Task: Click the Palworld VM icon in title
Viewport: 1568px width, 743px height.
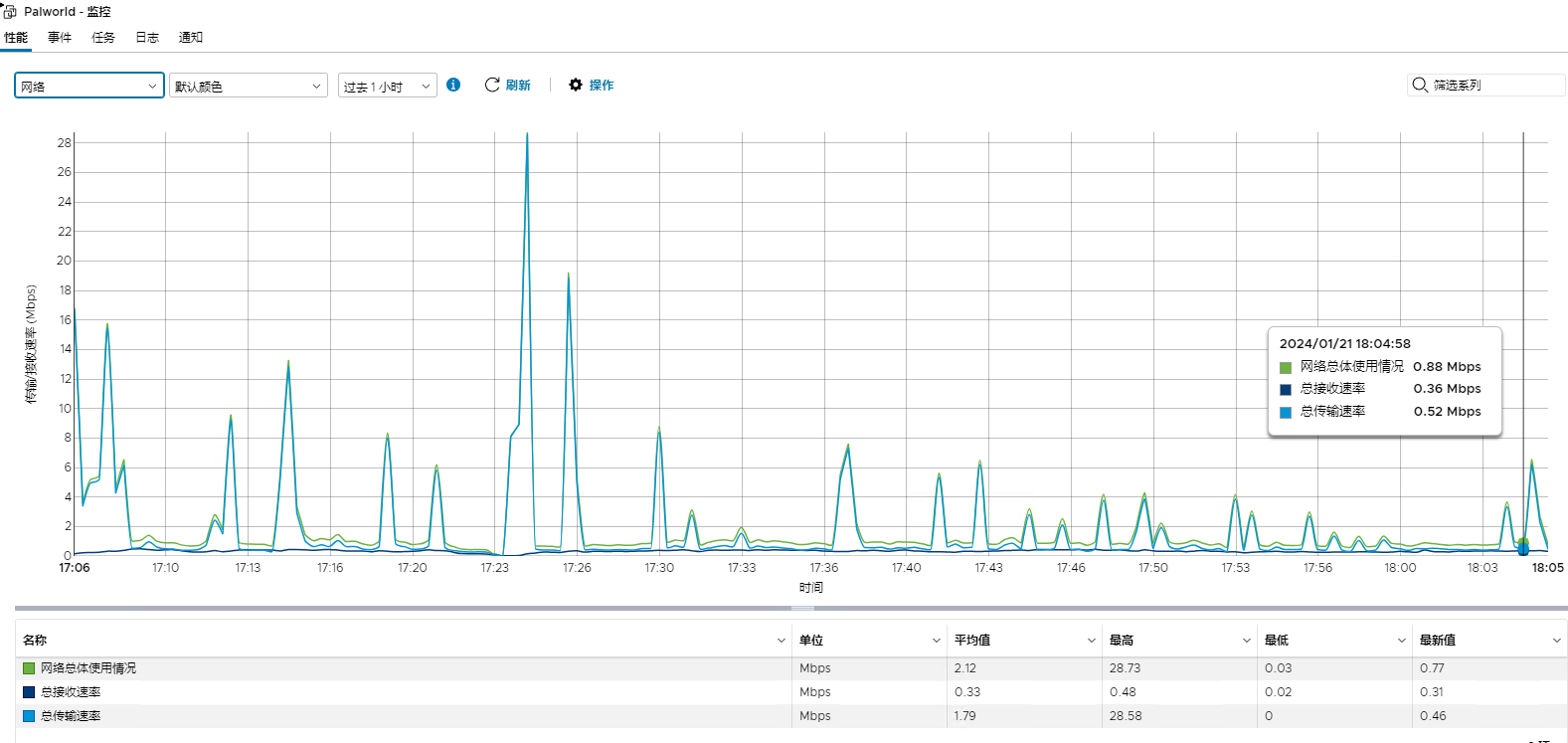Action: (10, 11)
